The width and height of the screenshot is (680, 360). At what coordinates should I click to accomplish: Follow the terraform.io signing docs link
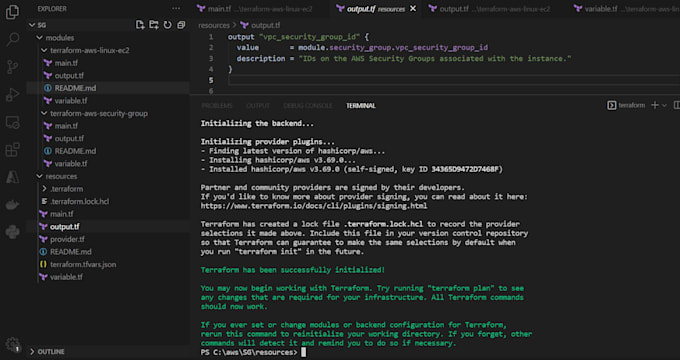click(314, 206)
